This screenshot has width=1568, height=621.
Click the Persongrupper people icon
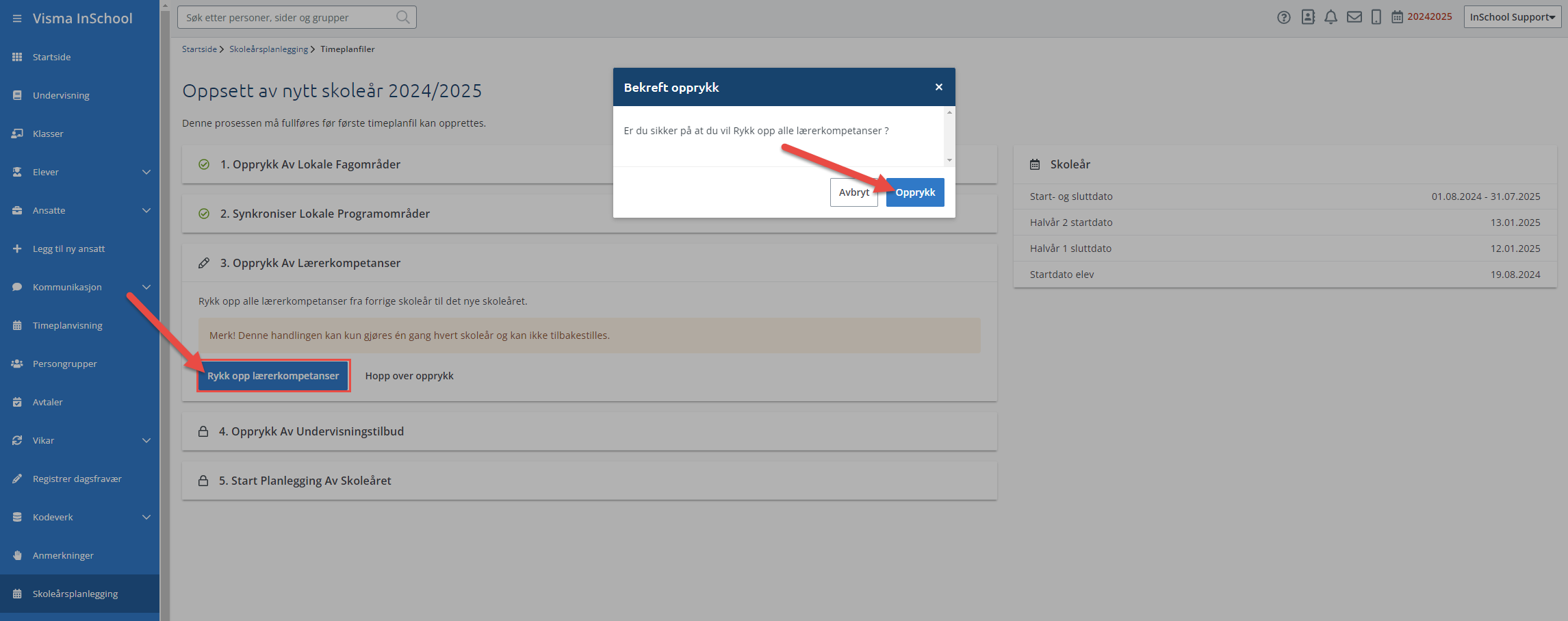click(17, 364)
